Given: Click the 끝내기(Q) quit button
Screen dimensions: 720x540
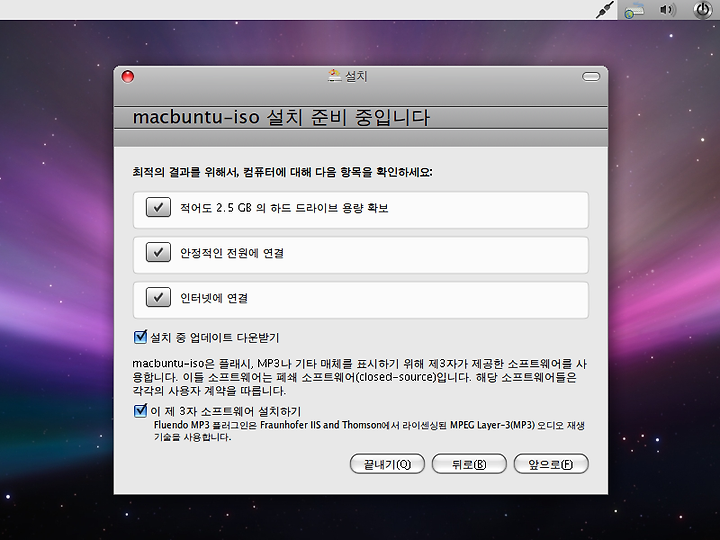Looking at the screenshot, I should [x=387, y=464].
